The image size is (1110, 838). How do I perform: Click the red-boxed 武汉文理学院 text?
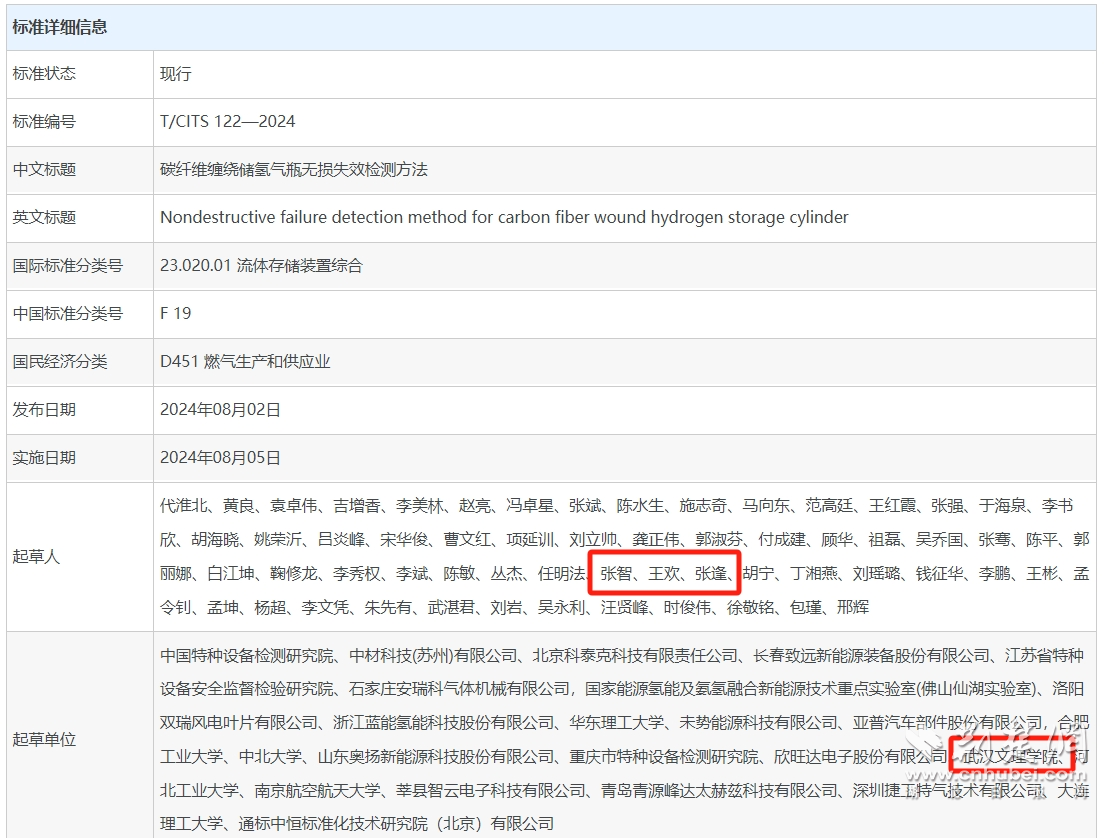point(1010,756)
